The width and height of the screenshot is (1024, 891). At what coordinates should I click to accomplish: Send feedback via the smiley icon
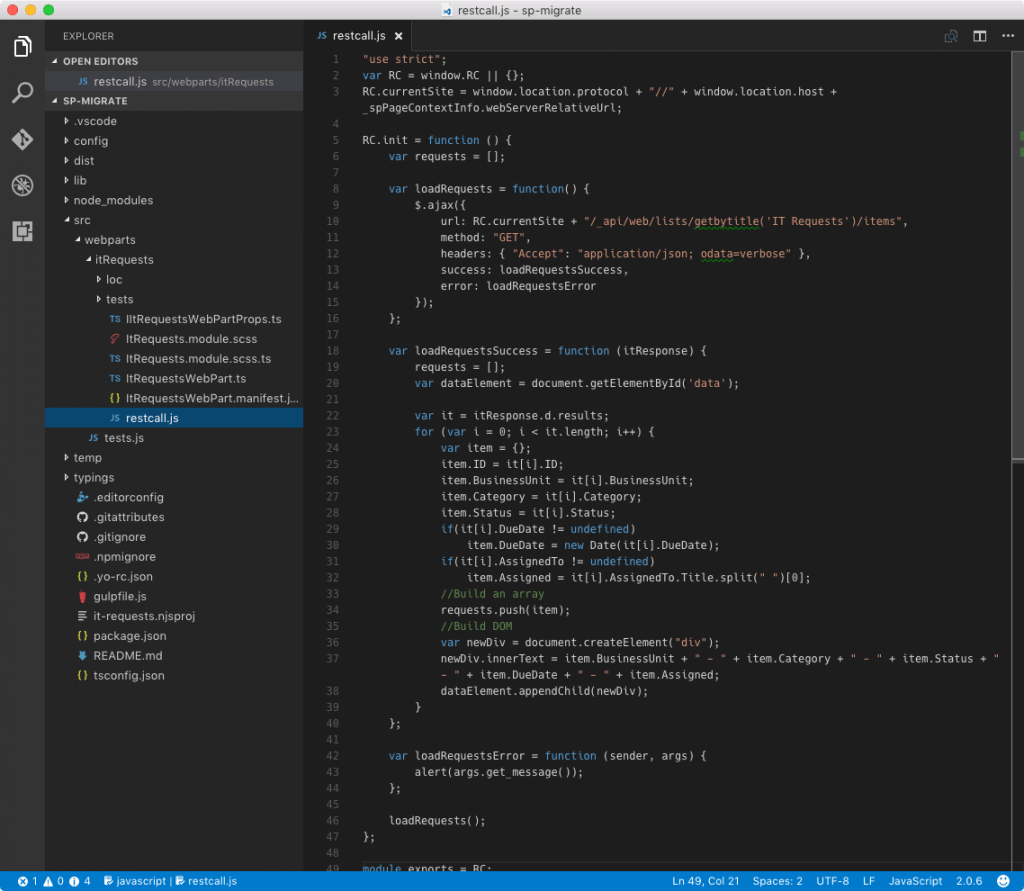point(1003,881)
